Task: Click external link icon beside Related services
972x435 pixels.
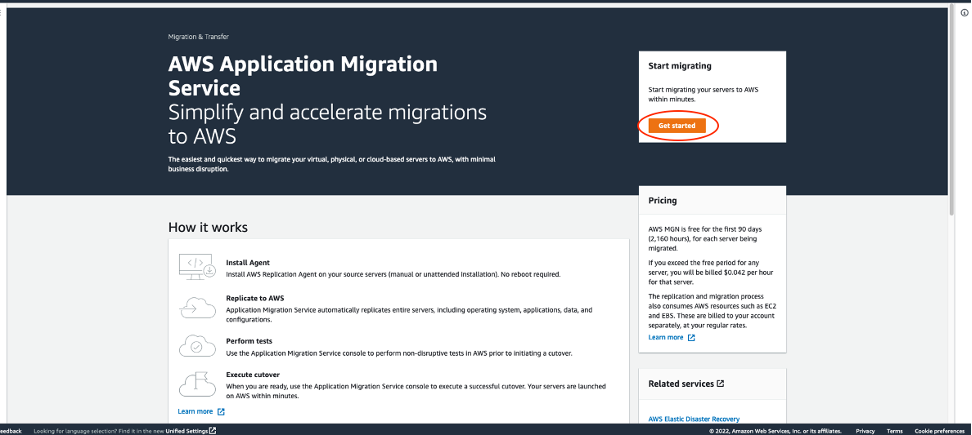Action: click(x=720, y=384)
